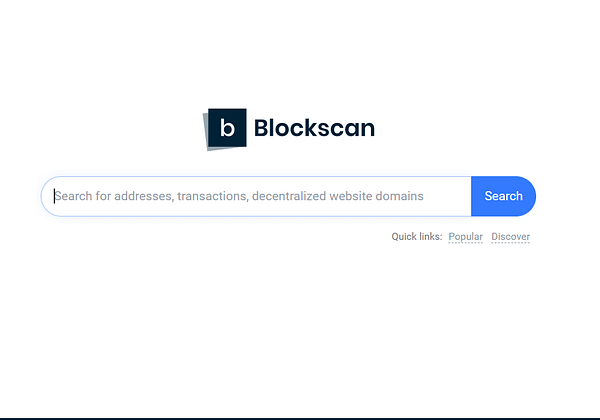Click the "scan" part of Blockscan wordmark
The image size is (600, 420).
click(x=346, y=129)
